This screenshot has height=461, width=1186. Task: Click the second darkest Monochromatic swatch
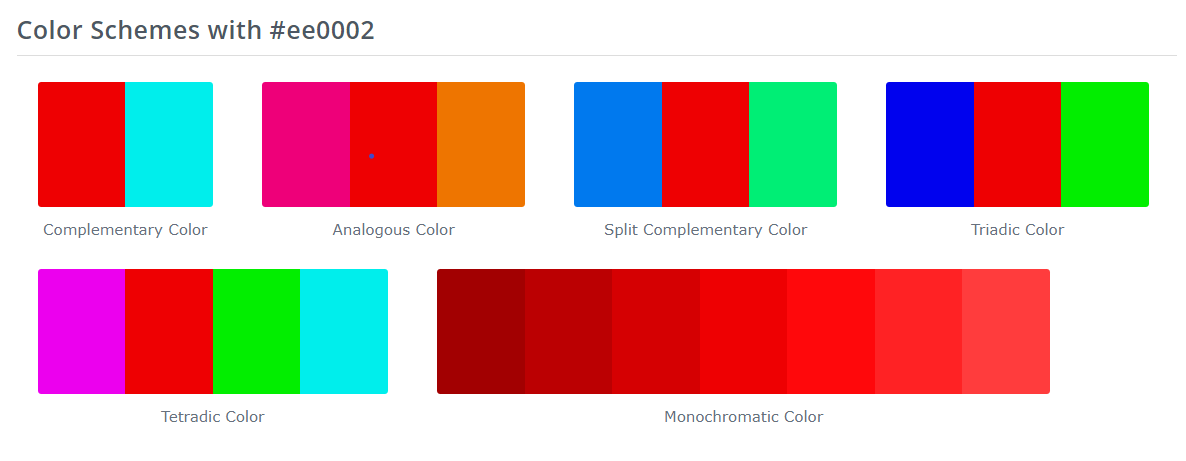(568, 332)
